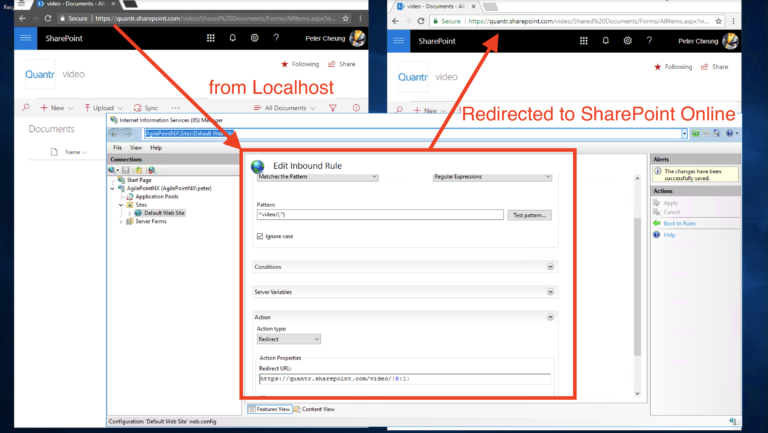768x433 pixels.
Task: Bookmark the page using the star in right browser
Action: click(x=719, y=21)
